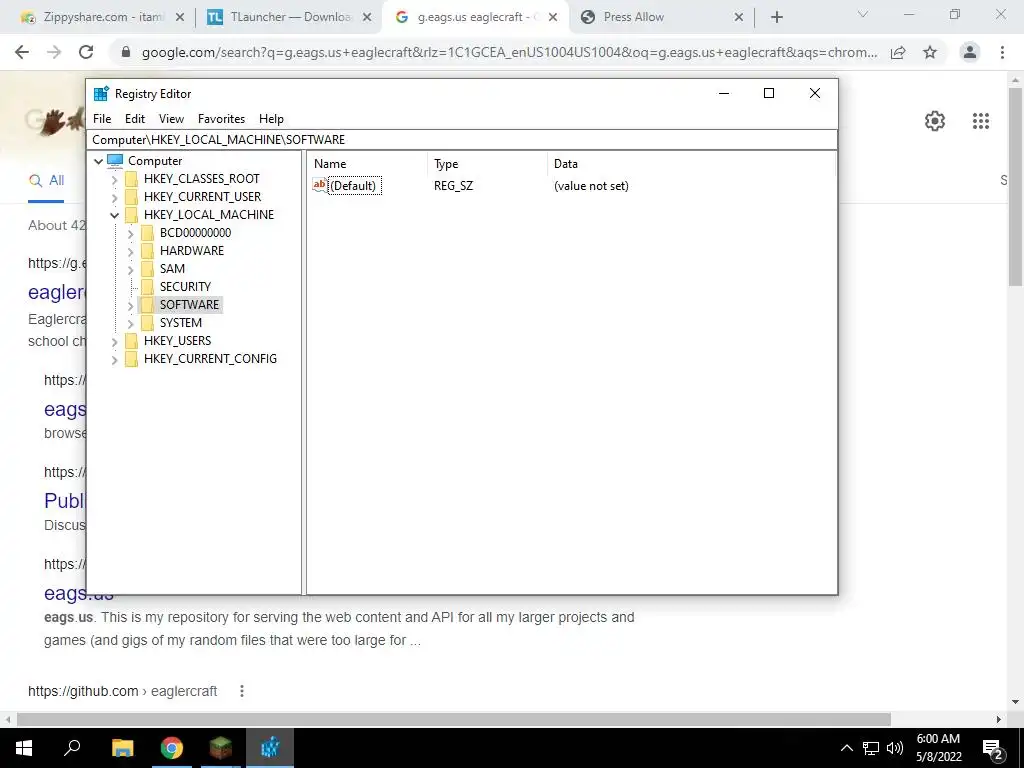This screenshot has height=768, width=1024.
Task: Collapse the Computer tree node
Action: [99, 161]
